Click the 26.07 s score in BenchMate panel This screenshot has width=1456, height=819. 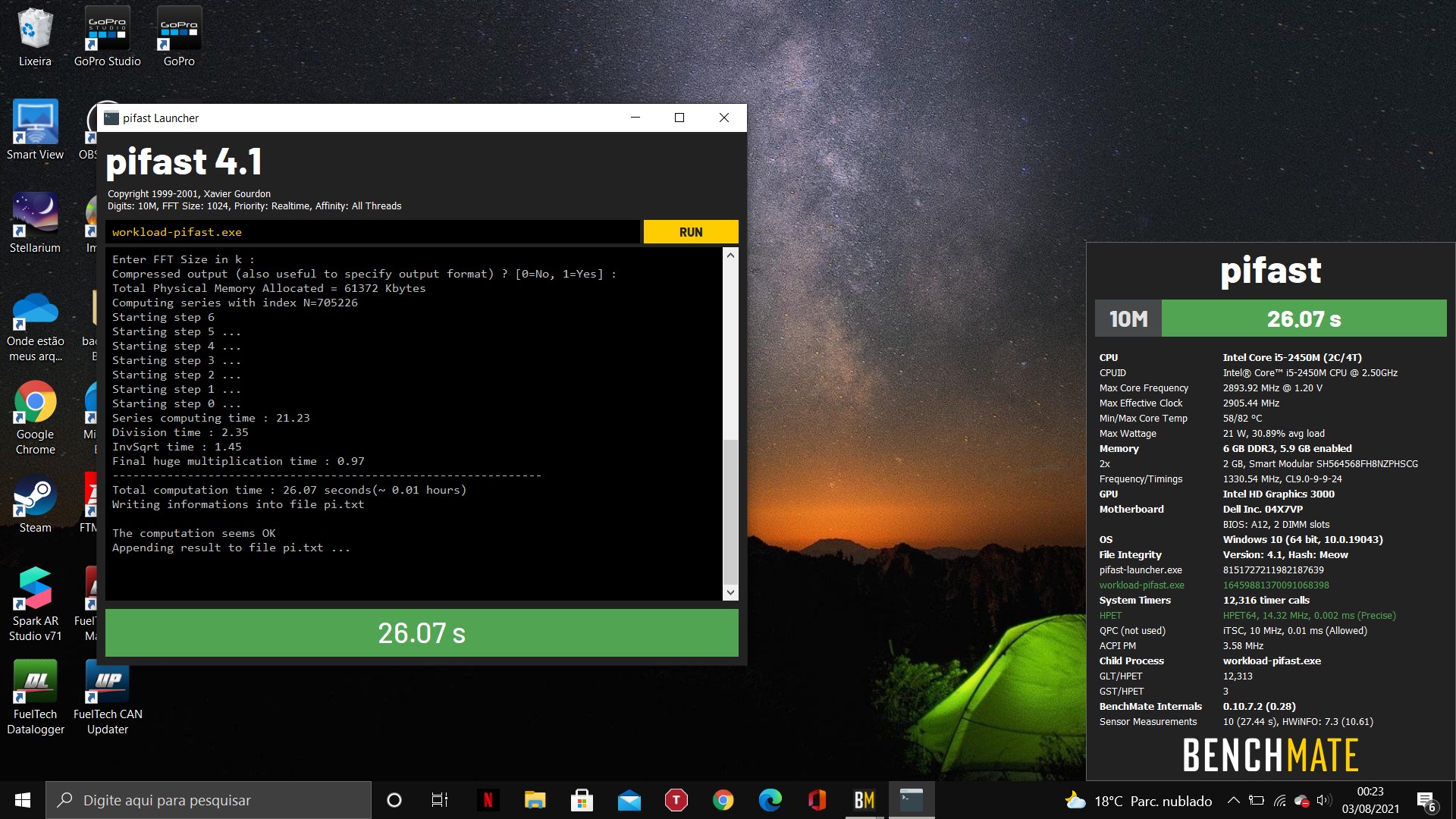1304,318
